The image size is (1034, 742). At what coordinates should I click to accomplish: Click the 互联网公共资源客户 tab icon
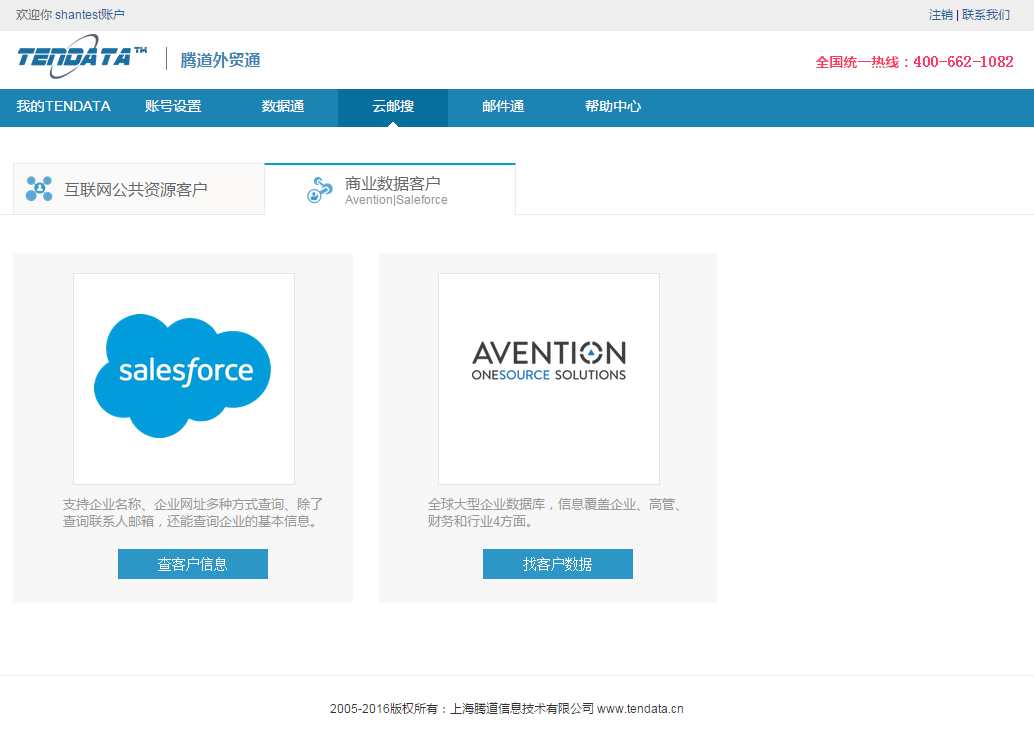tap(39, 188)
